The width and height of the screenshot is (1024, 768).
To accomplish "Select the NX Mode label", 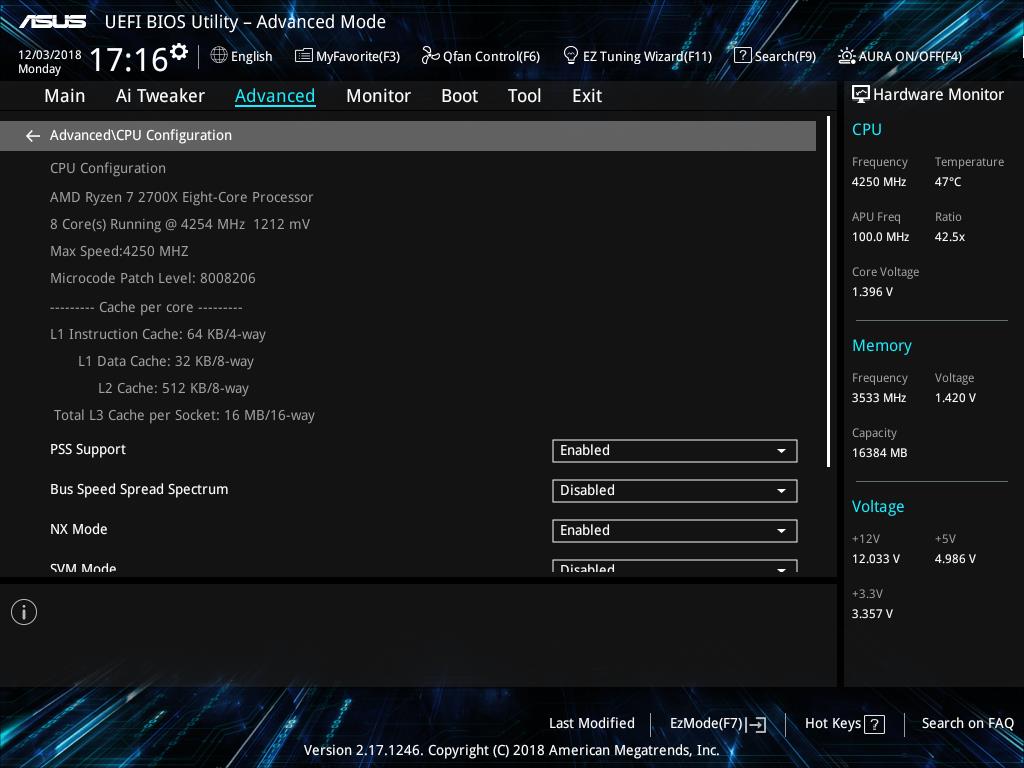I will pos(78,529).
